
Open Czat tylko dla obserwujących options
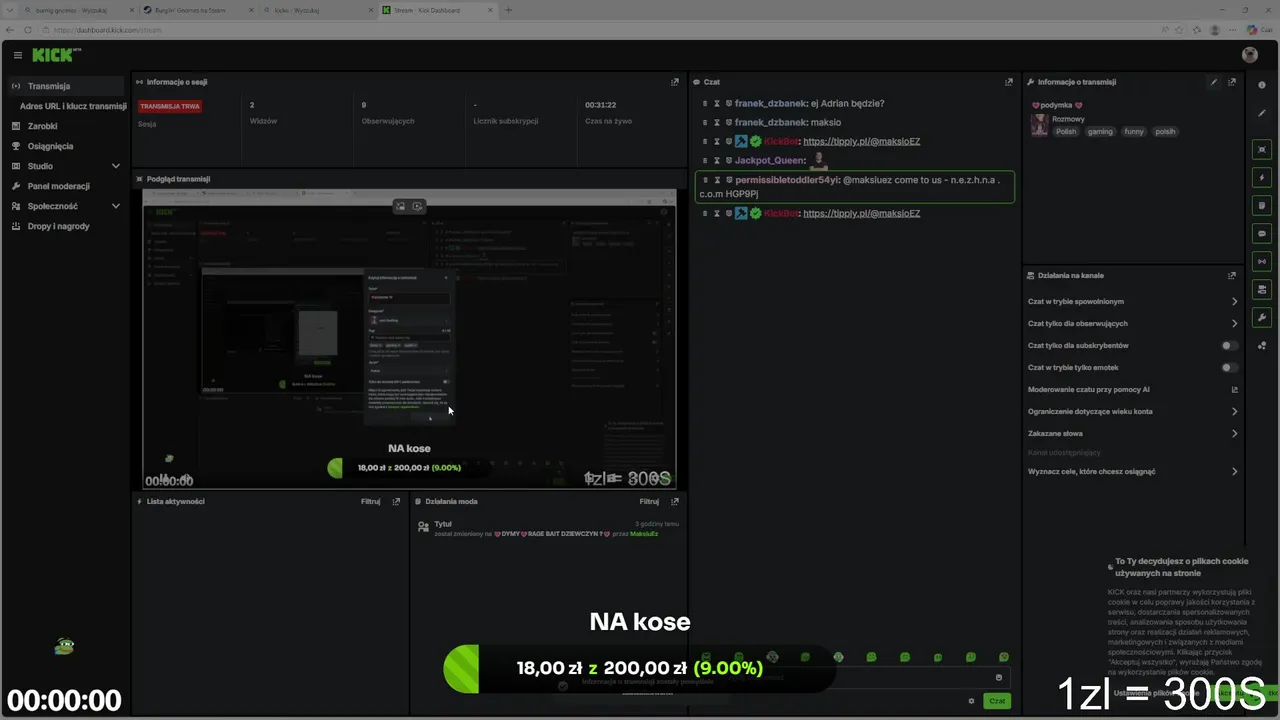pyautogui.click(x=1133, y=323)
